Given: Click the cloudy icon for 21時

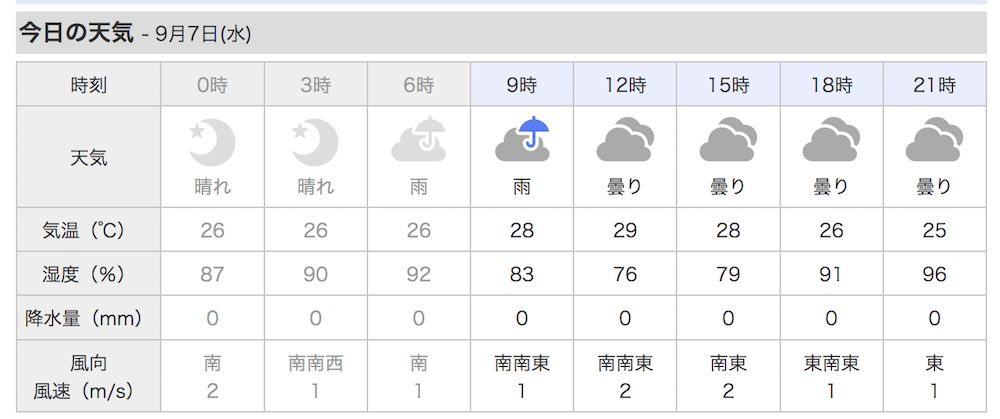Looking at the screenshot, I should [934, 139].
